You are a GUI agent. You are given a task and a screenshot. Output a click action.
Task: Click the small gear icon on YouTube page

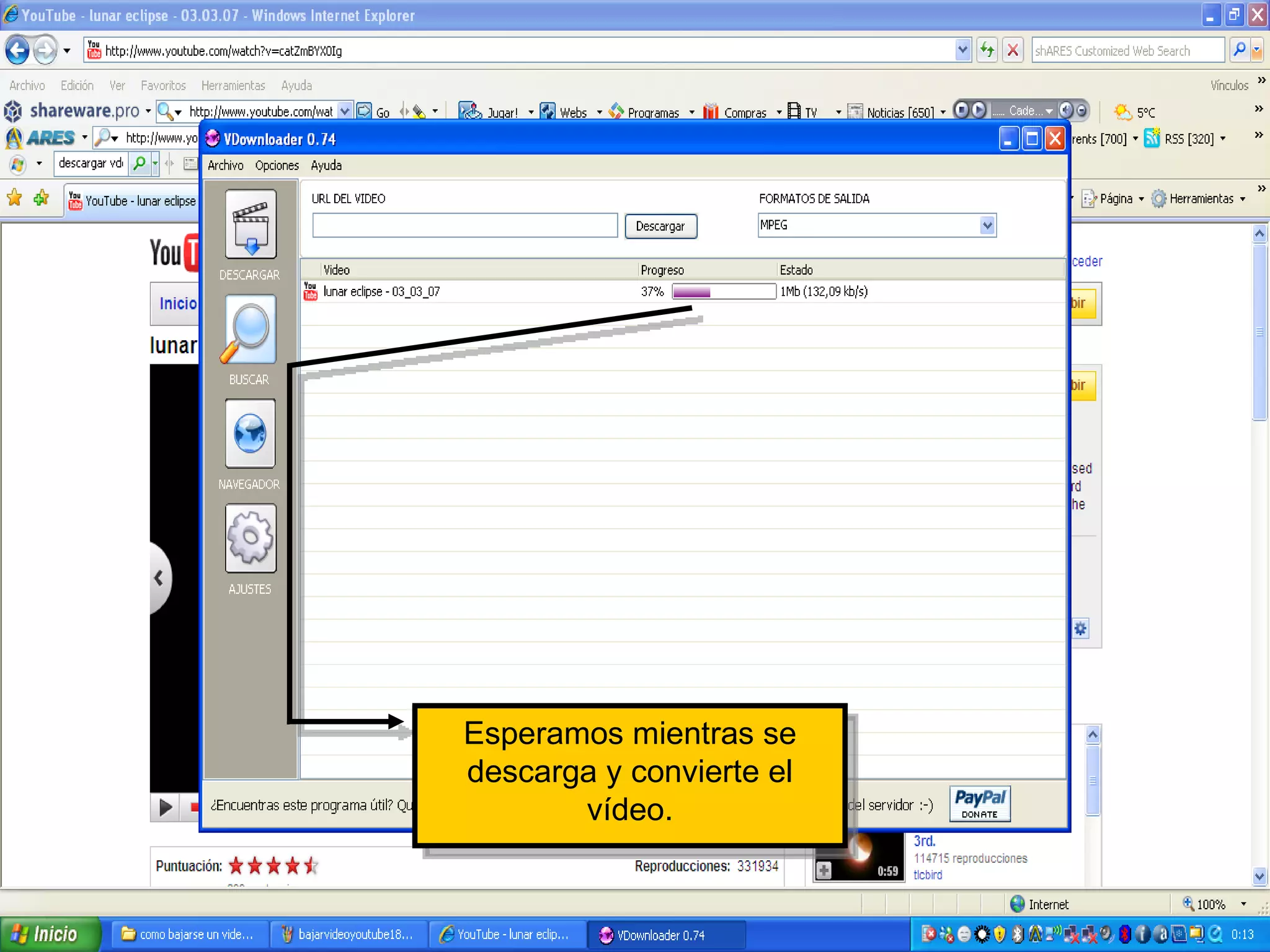pyautogui.click(x=1080, y=628)
